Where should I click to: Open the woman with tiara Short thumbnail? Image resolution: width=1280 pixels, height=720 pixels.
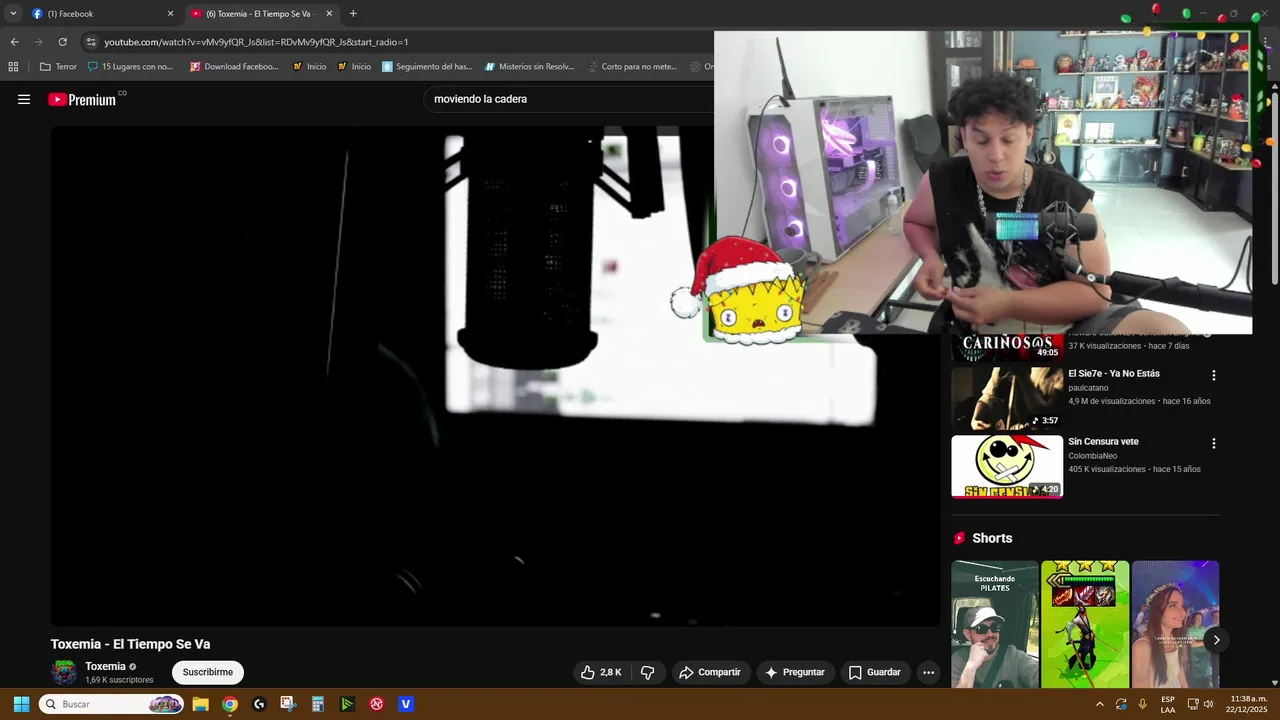point(1175,624)
